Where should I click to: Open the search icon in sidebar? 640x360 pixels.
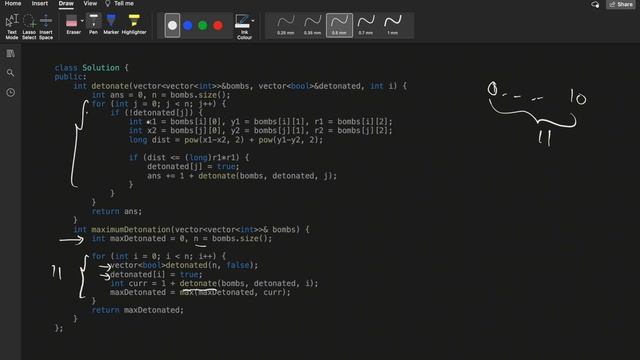(11, 73)
